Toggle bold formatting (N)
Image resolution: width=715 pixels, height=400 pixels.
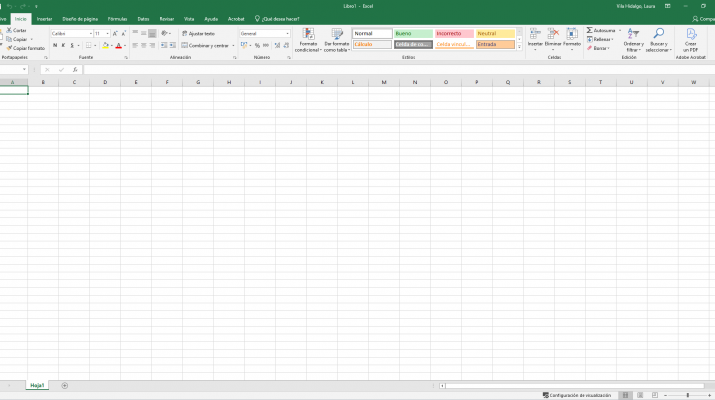55,46
